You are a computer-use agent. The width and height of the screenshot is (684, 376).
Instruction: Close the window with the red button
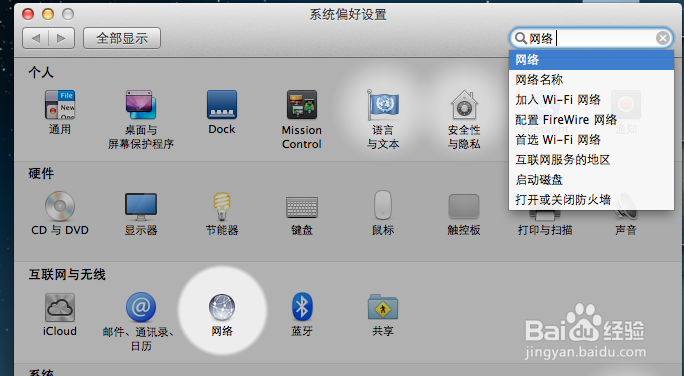coord(28,14)
